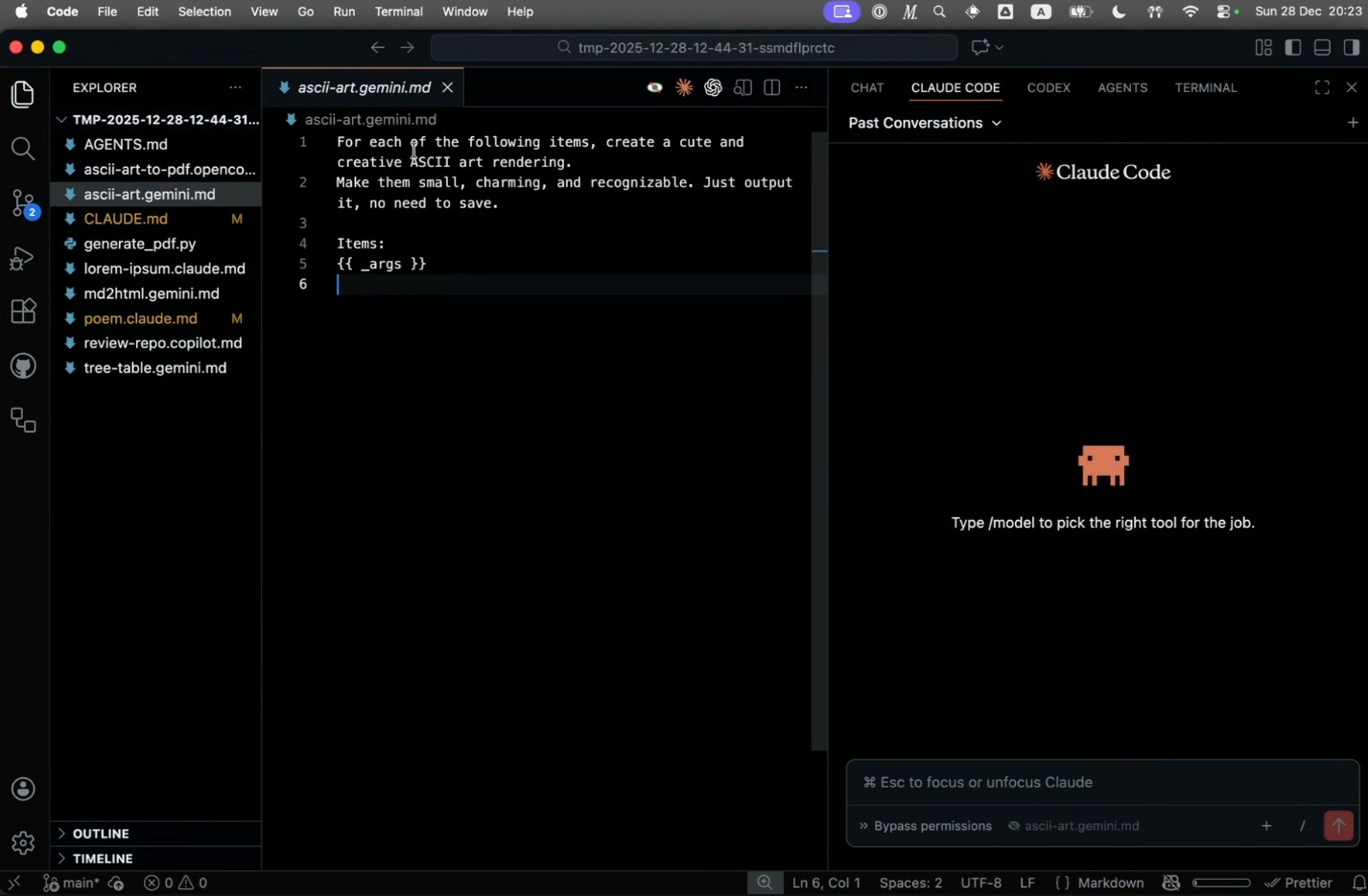The image size is (1368, 896).
Task: Focus the Claude message input field
Action: point(1102,783)
